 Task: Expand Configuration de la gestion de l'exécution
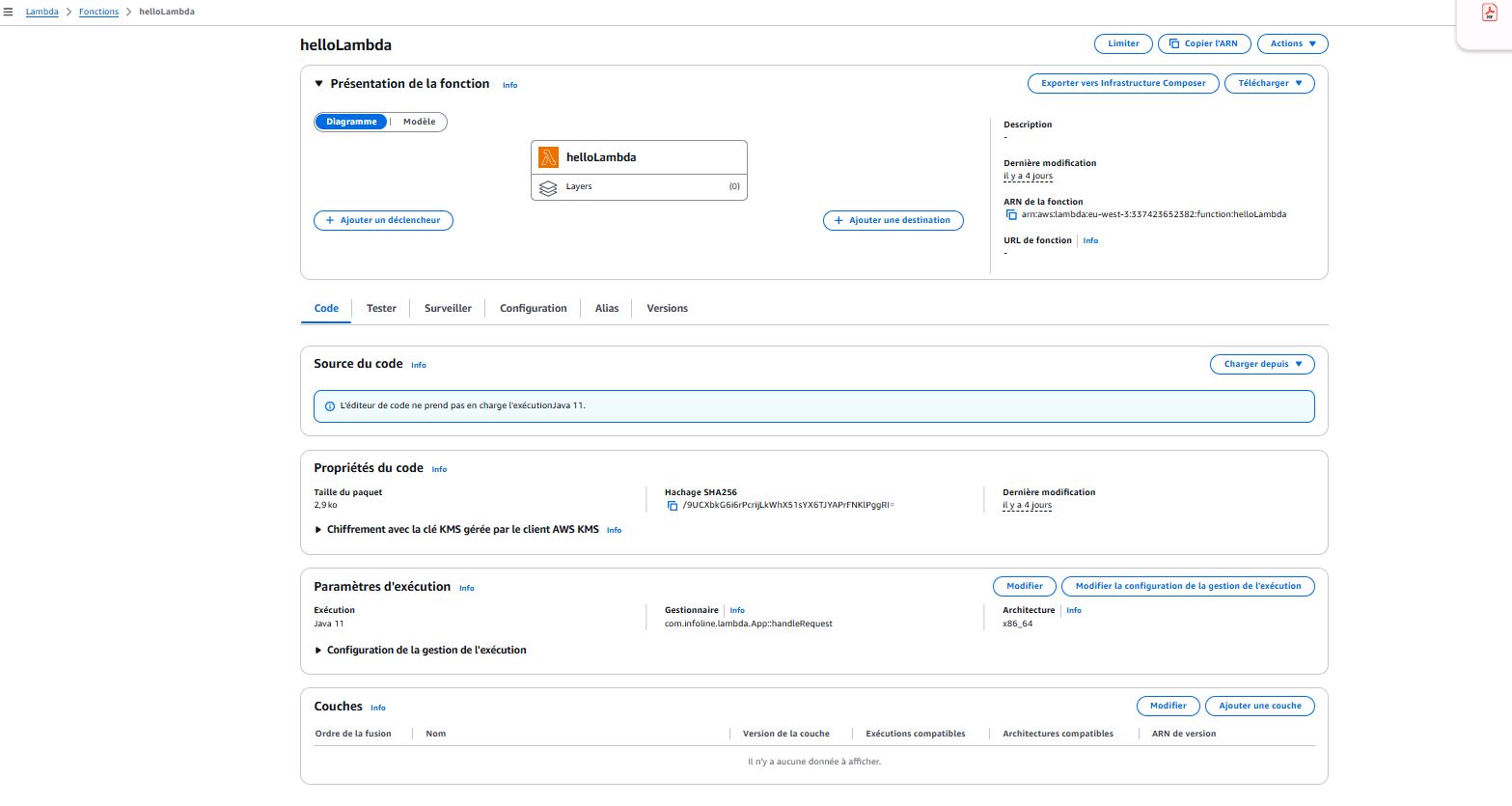318,651
